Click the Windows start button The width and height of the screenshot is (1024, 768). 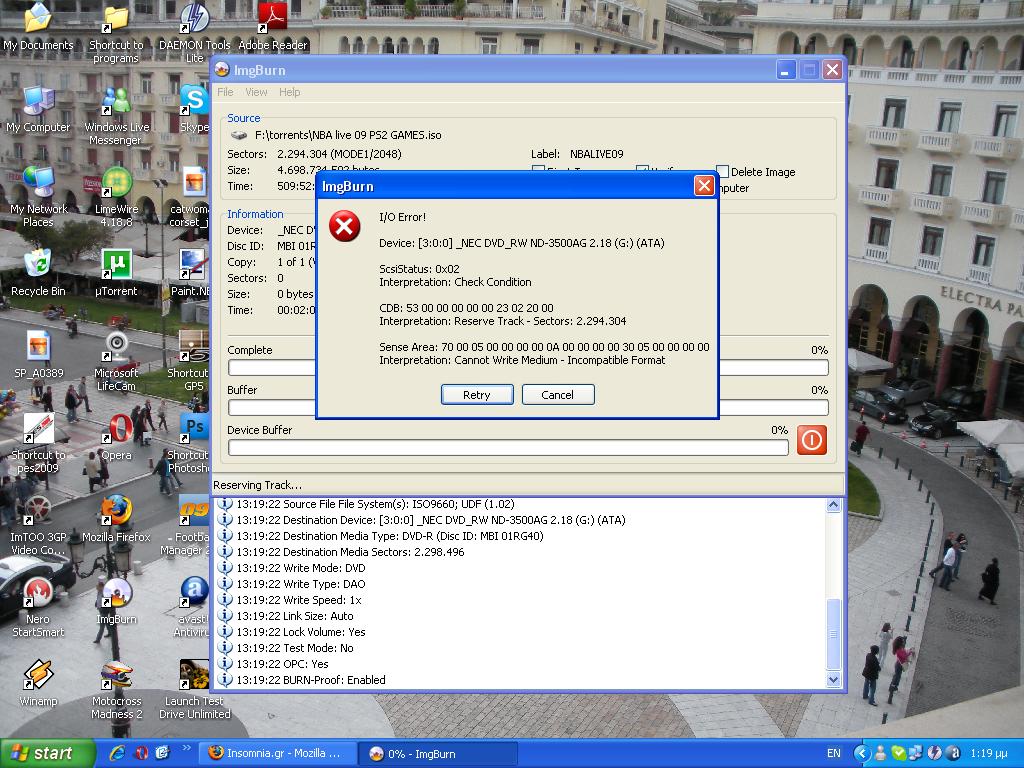tap(47, 754)
